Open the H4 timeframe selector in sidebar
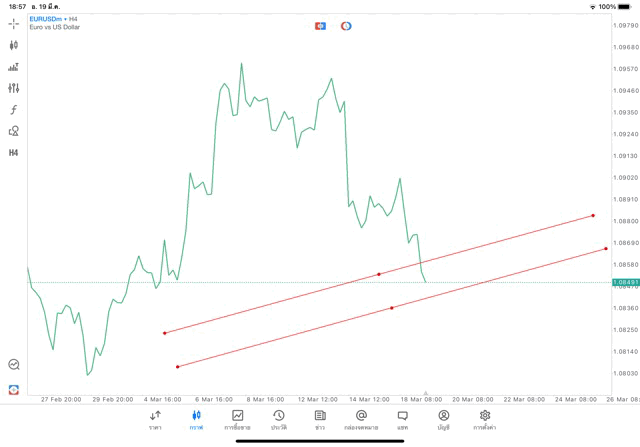This screenshot has height=447, width=640. click(x=14, y=153)
